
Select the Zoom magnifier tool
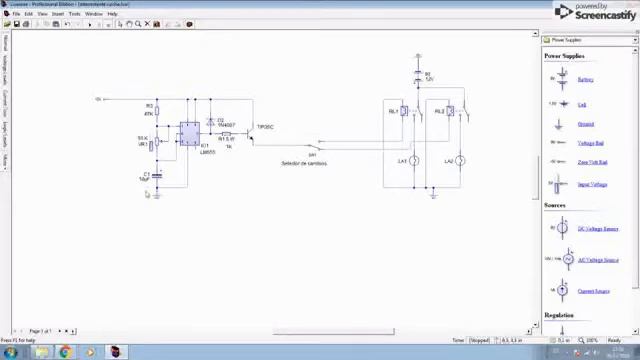click(x=138, y=24)
